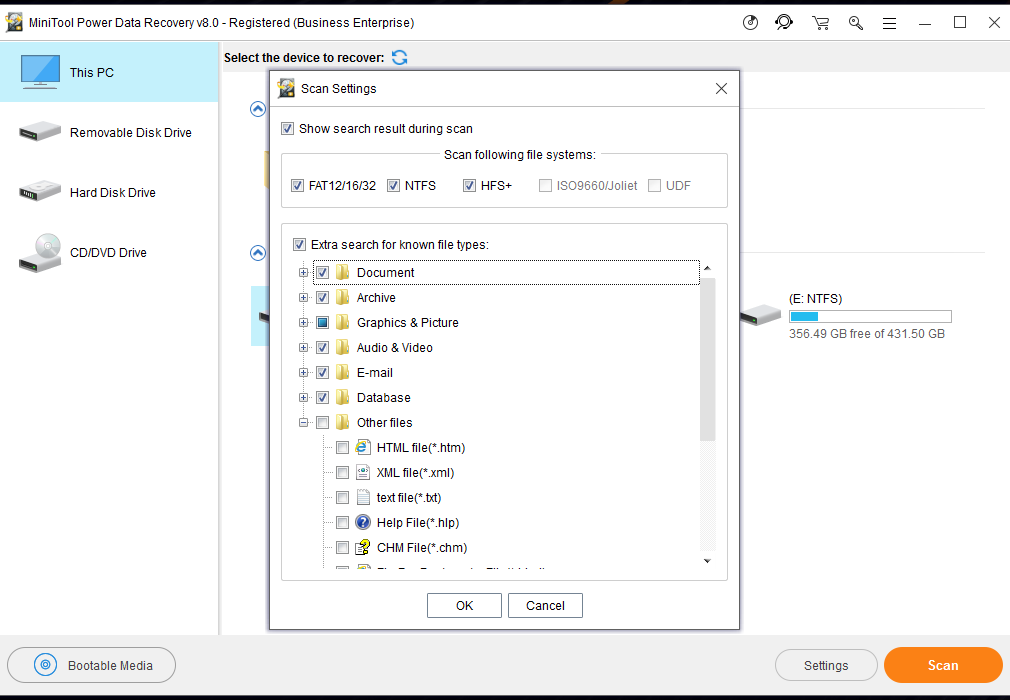The height and width of the screenshot is (700, 1010).
Task: Click the MiniTool app icon in title bar
Action: [x=14, y=23]
